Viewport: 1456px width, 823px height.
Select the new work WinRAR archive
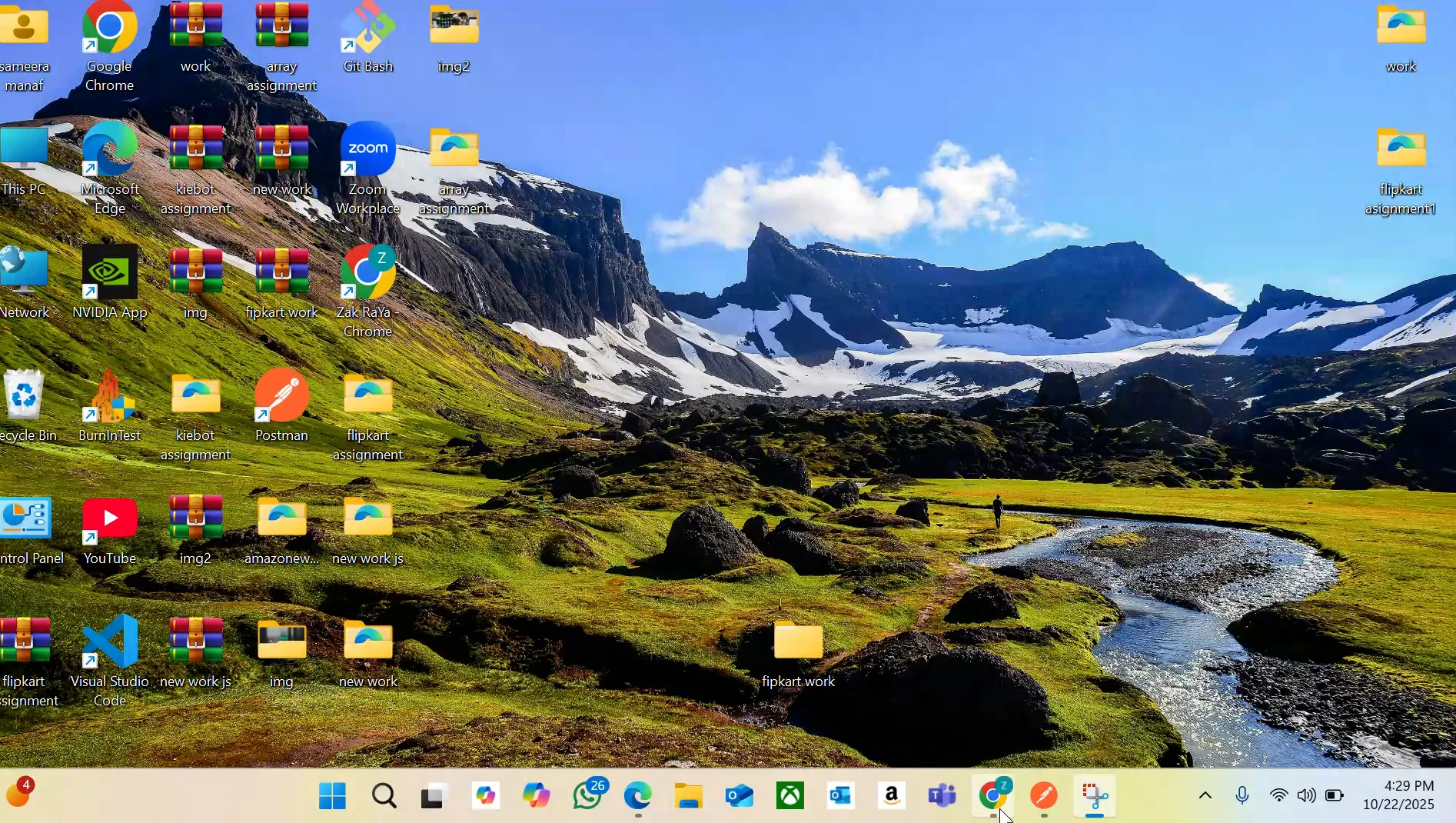(x=281, y=161)
